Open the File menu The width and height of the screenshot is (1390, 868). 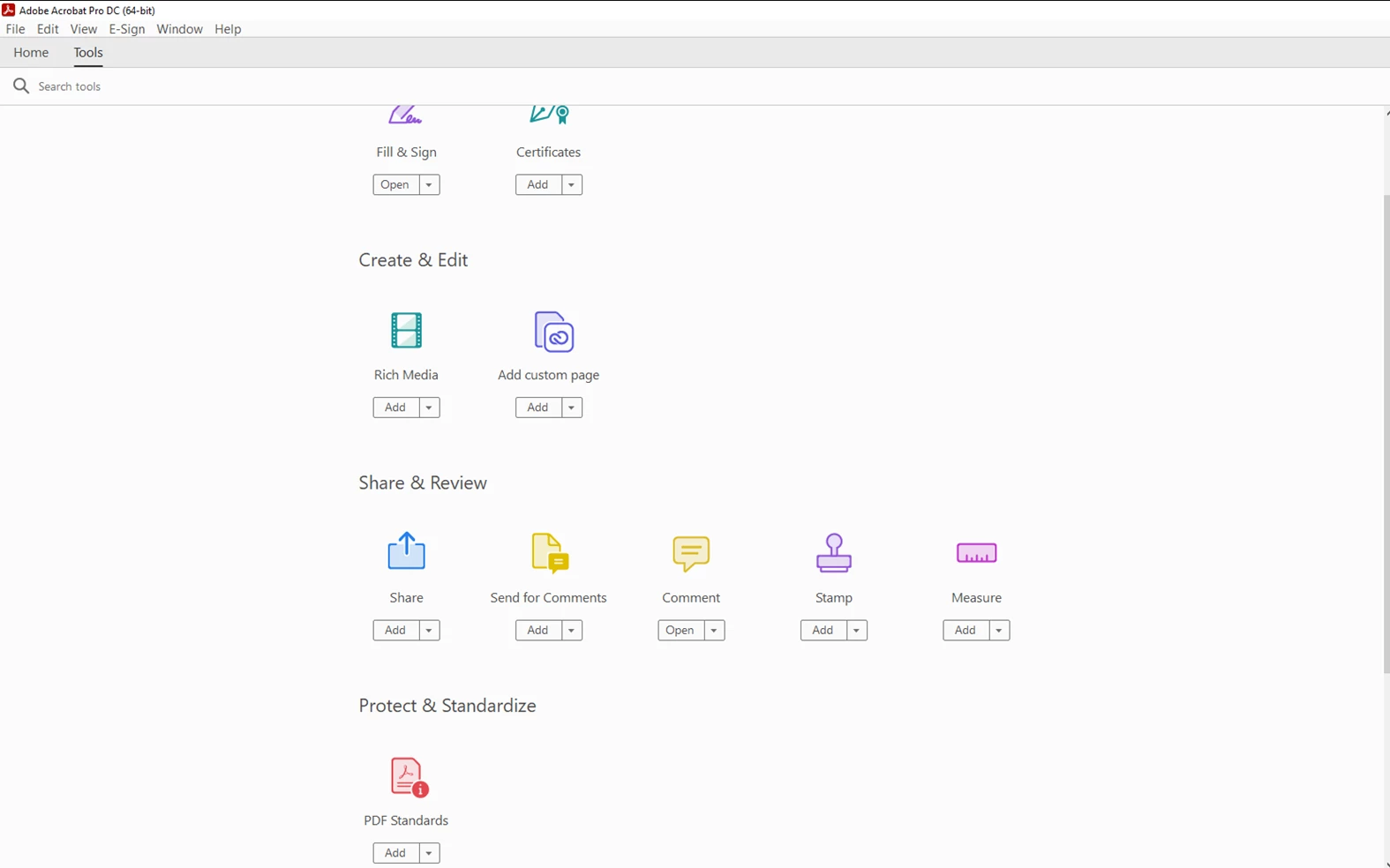click(15, 29)
